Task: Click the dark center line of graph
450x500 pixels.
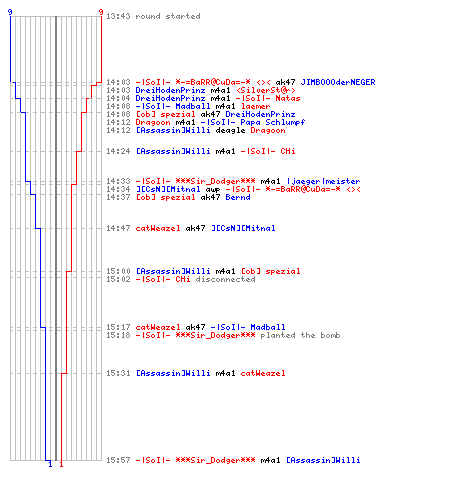Action: (56, 238)
